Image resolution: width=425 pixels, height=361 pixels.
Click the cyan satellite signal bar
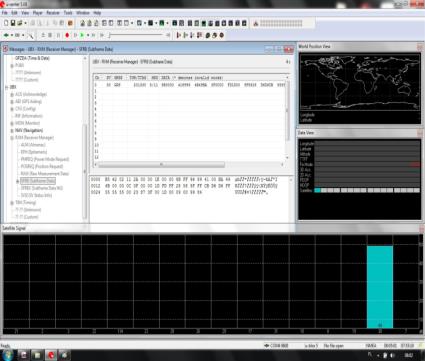[380, 287]
